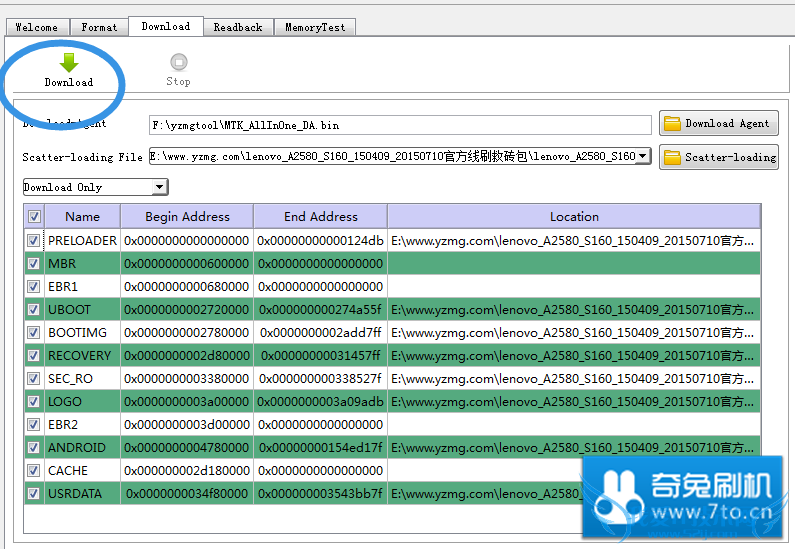
Task: Click the green Download arrow icon
Action: point(68,63)
